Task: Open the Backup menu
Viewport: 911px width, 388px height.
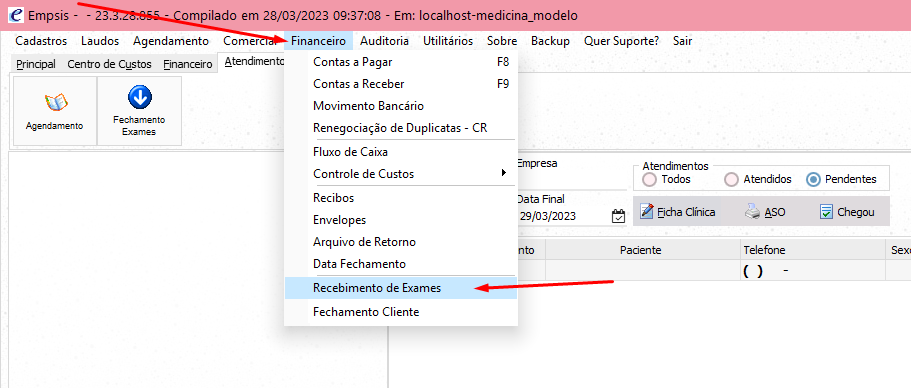Action: coord(550,41)
